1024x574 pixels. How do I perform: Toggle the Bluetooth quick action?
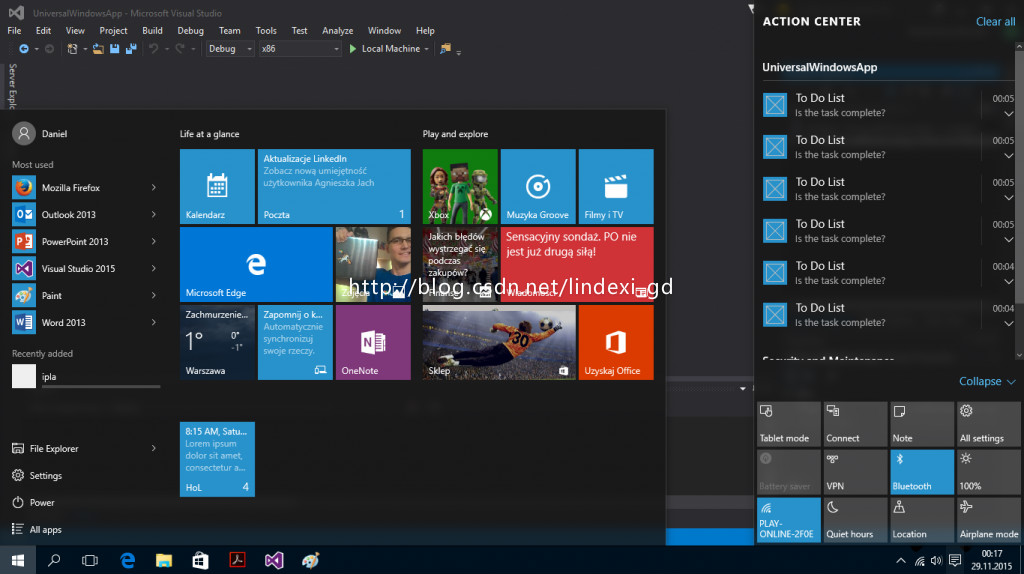[x=922, y=471]
